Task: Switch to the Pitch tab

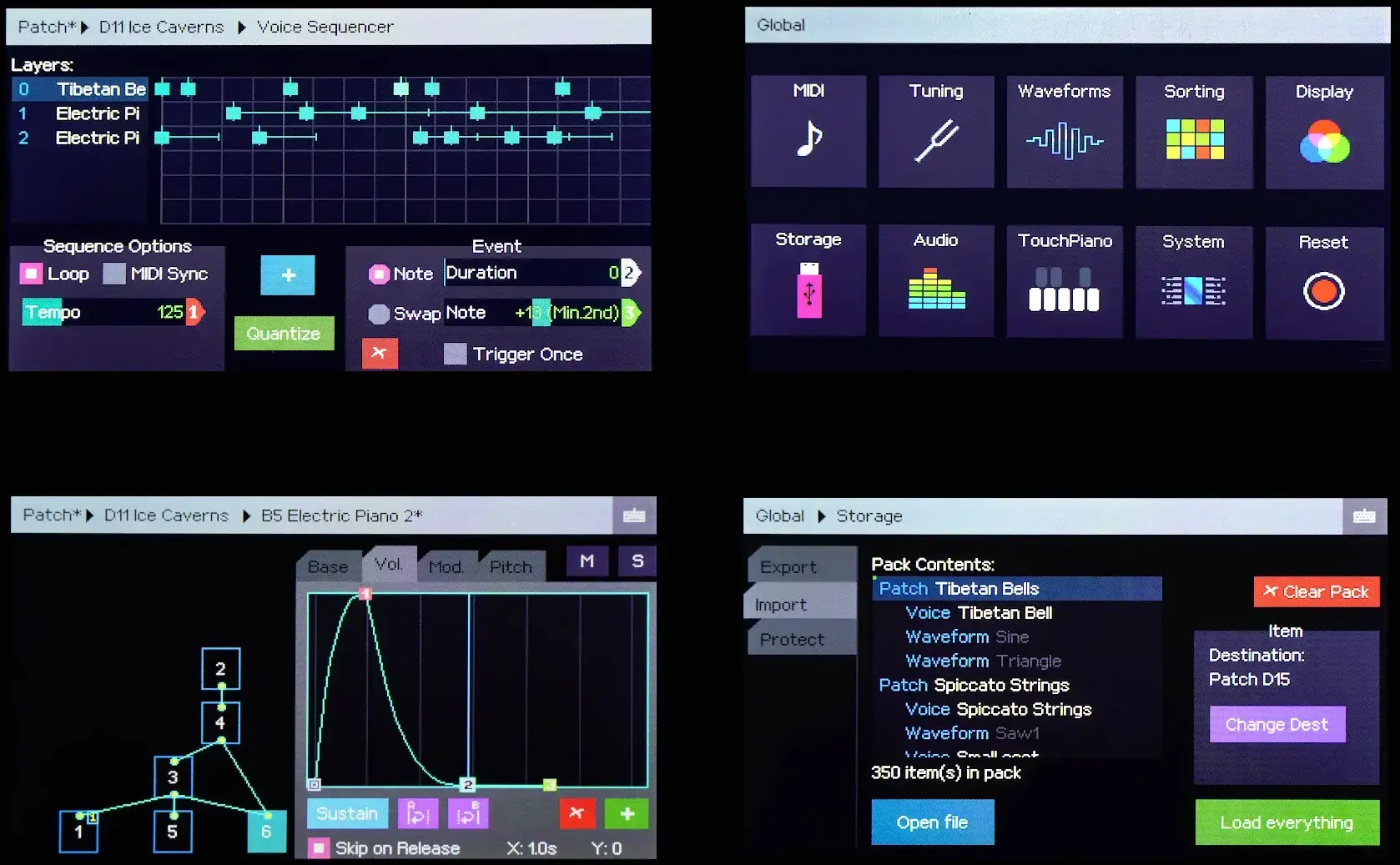Action: pos(511,566)
